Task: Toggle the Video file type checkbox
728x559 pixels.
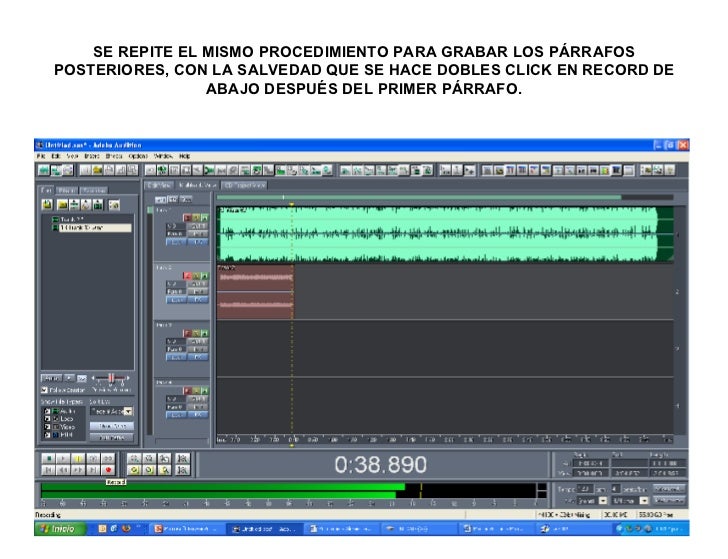Action: click(x=47, y=427)
